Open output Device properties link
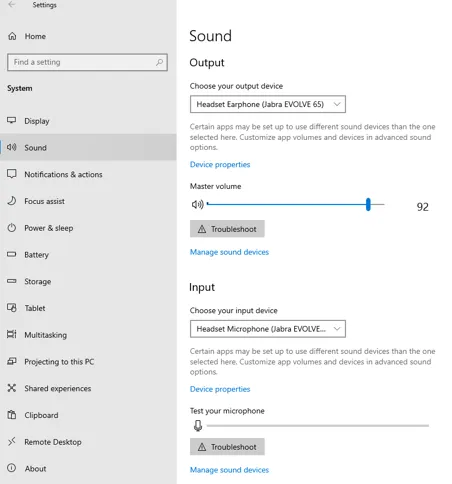Image resolution: width=452 pixels, height=484 pixels. [x=220, y=164]
